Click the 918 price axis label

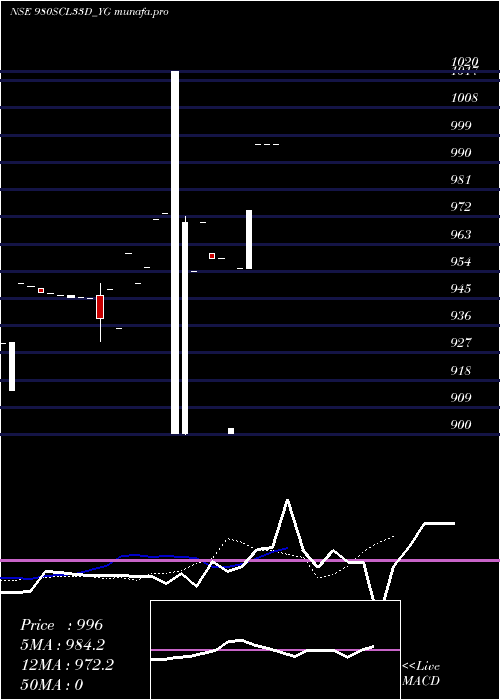click(461, 371)
